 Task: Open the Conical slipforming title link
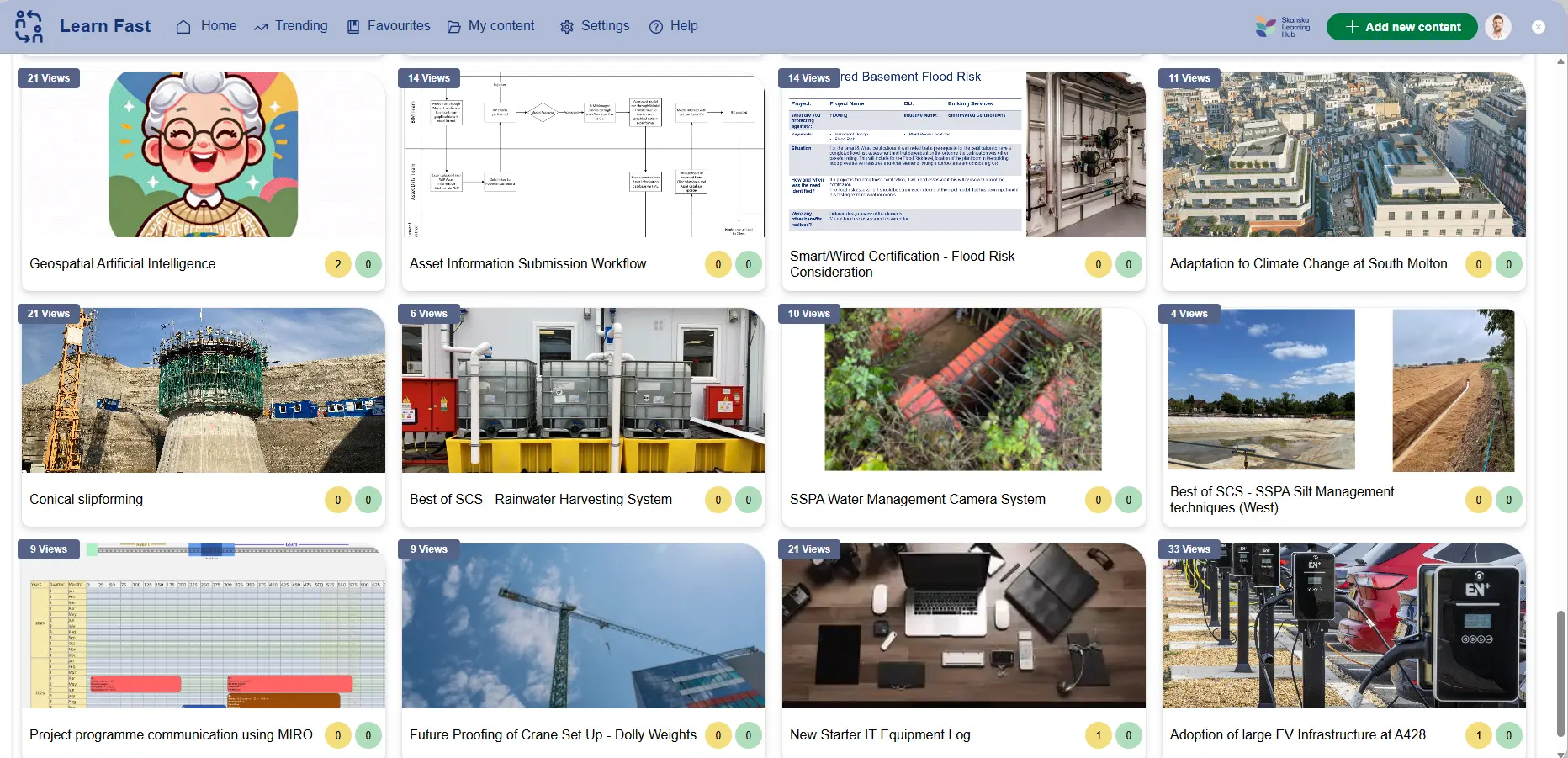click(x=87, y=500)
